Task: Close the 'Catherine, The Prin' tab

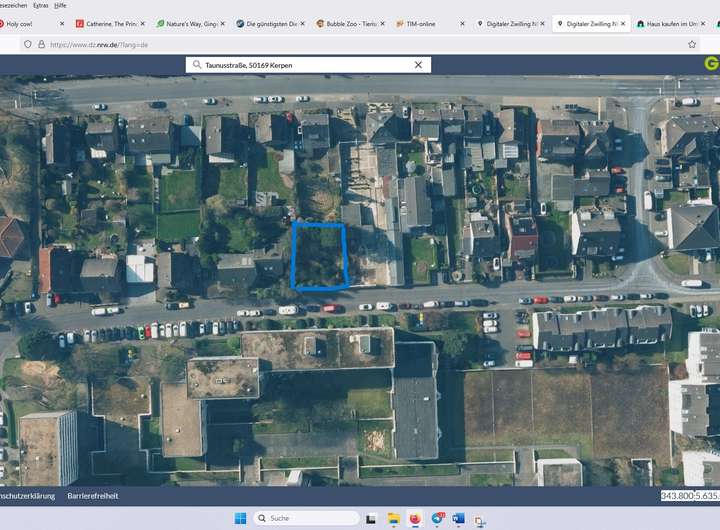Action: tap(144, 22)
